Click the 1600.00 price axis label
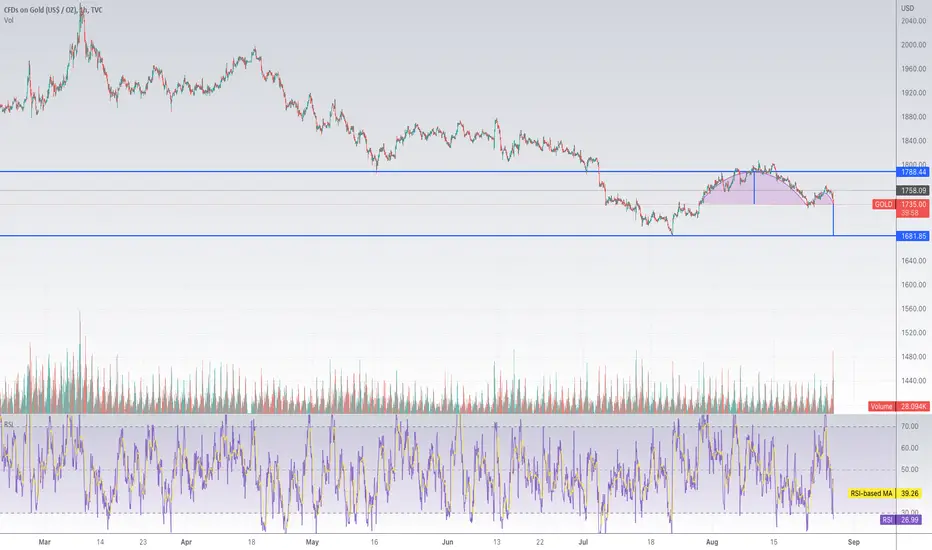 coord(914,285)
